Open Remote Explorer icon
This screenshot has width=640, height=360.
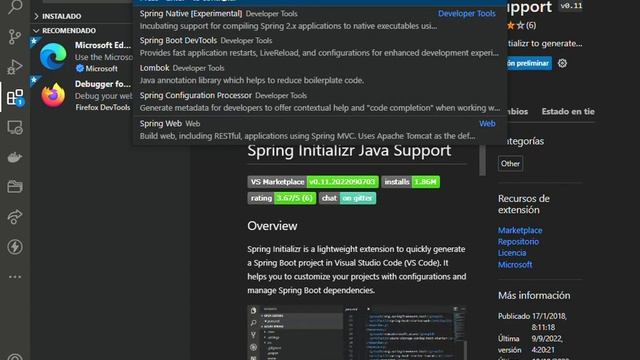click(15, 128)
